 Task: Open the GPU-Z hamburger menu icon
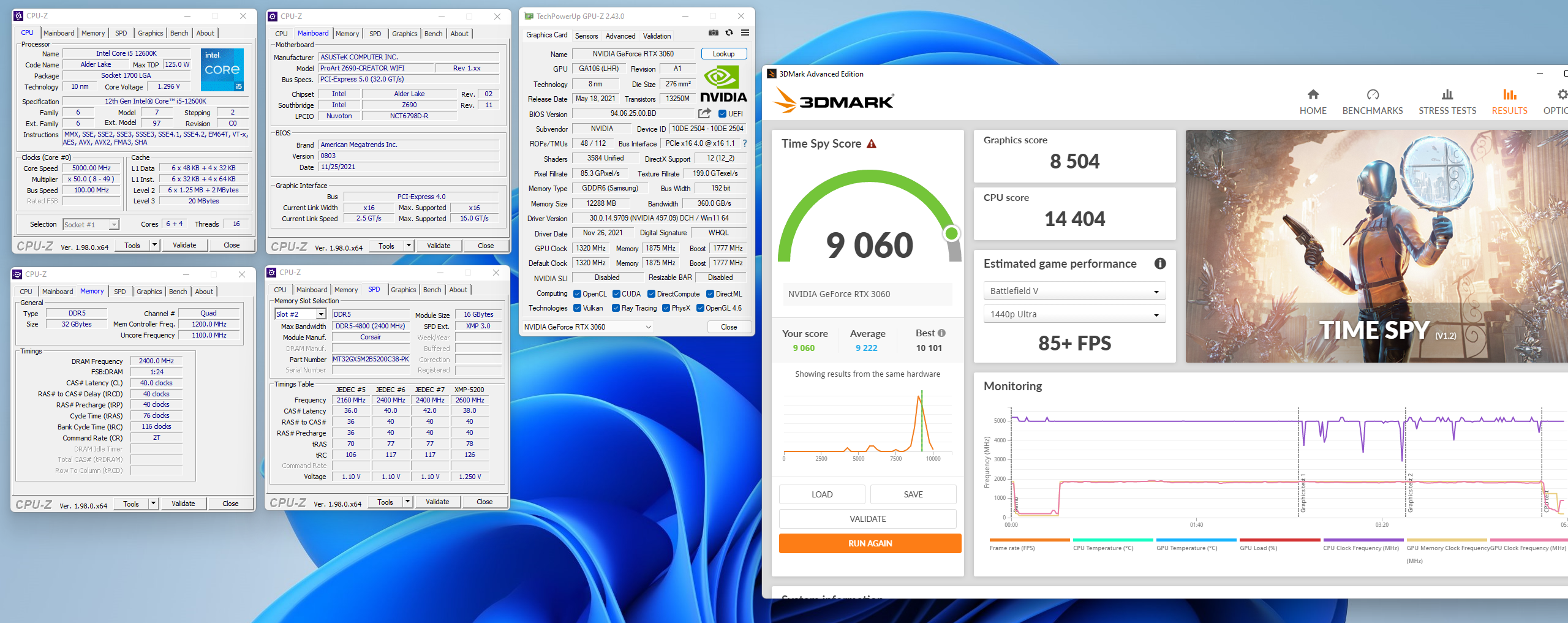(x=745, y=33)
